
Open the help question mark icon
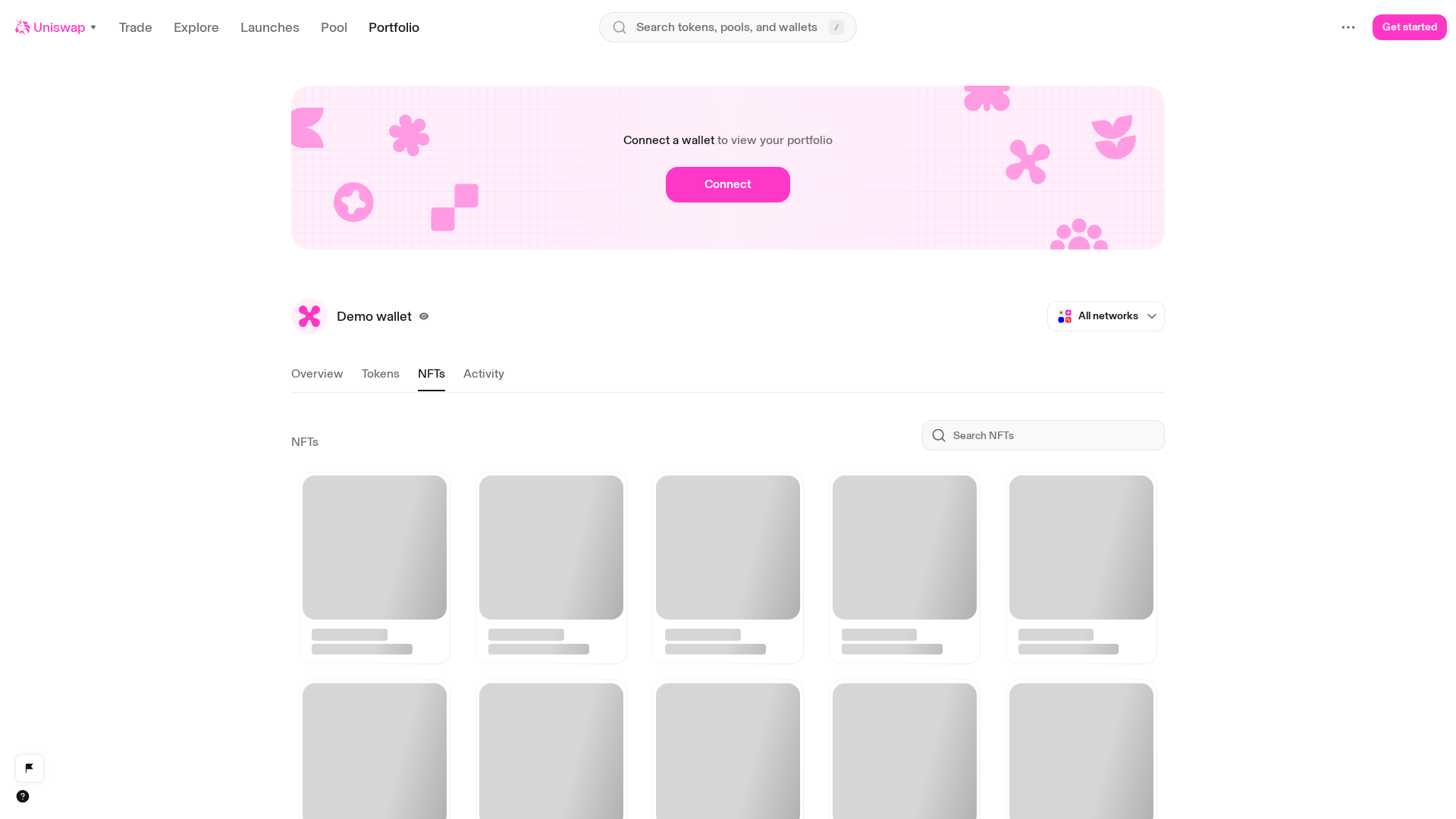[23, 796]
